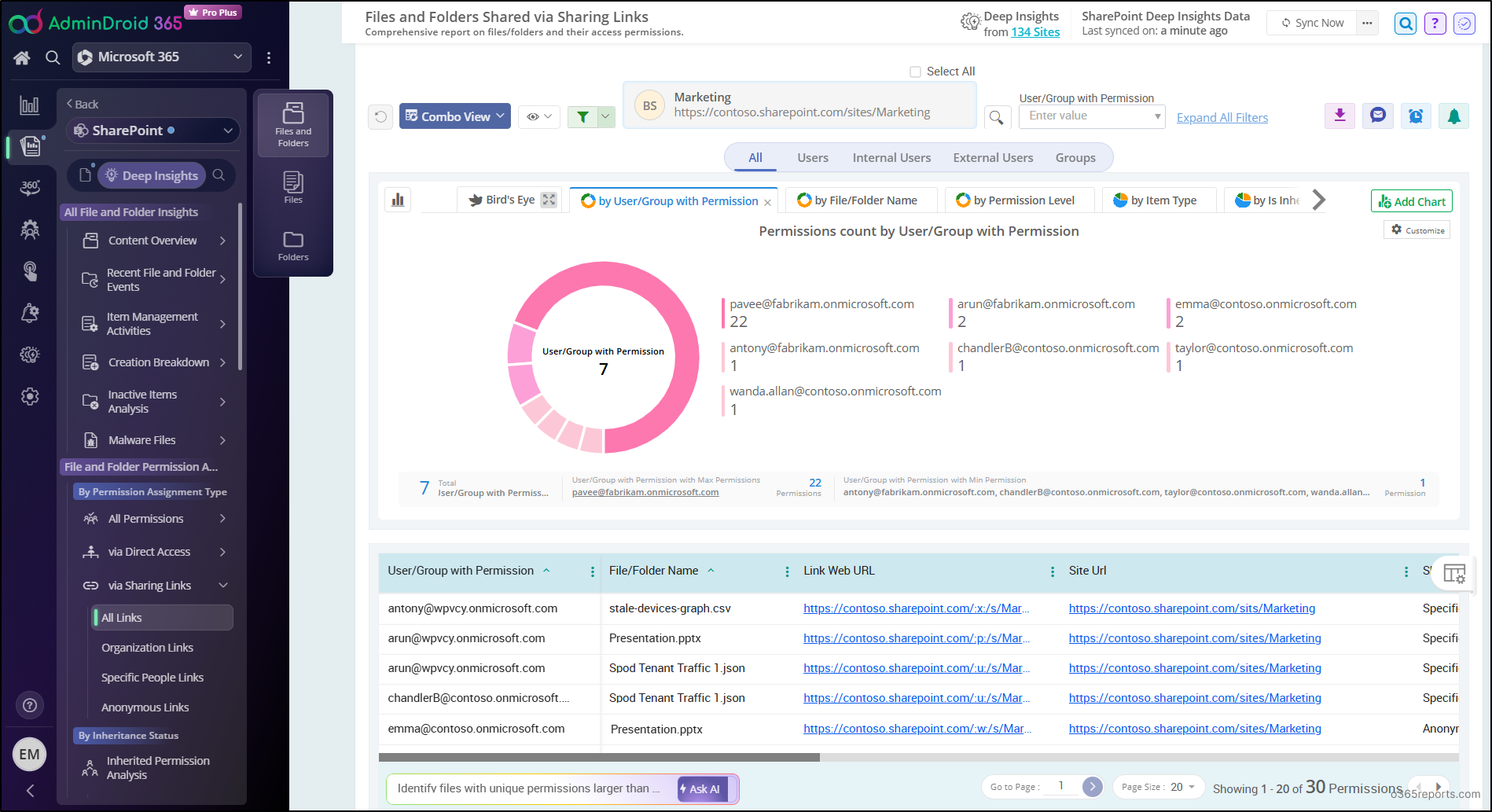Open the EM user profile avatar

coord(30,755)
